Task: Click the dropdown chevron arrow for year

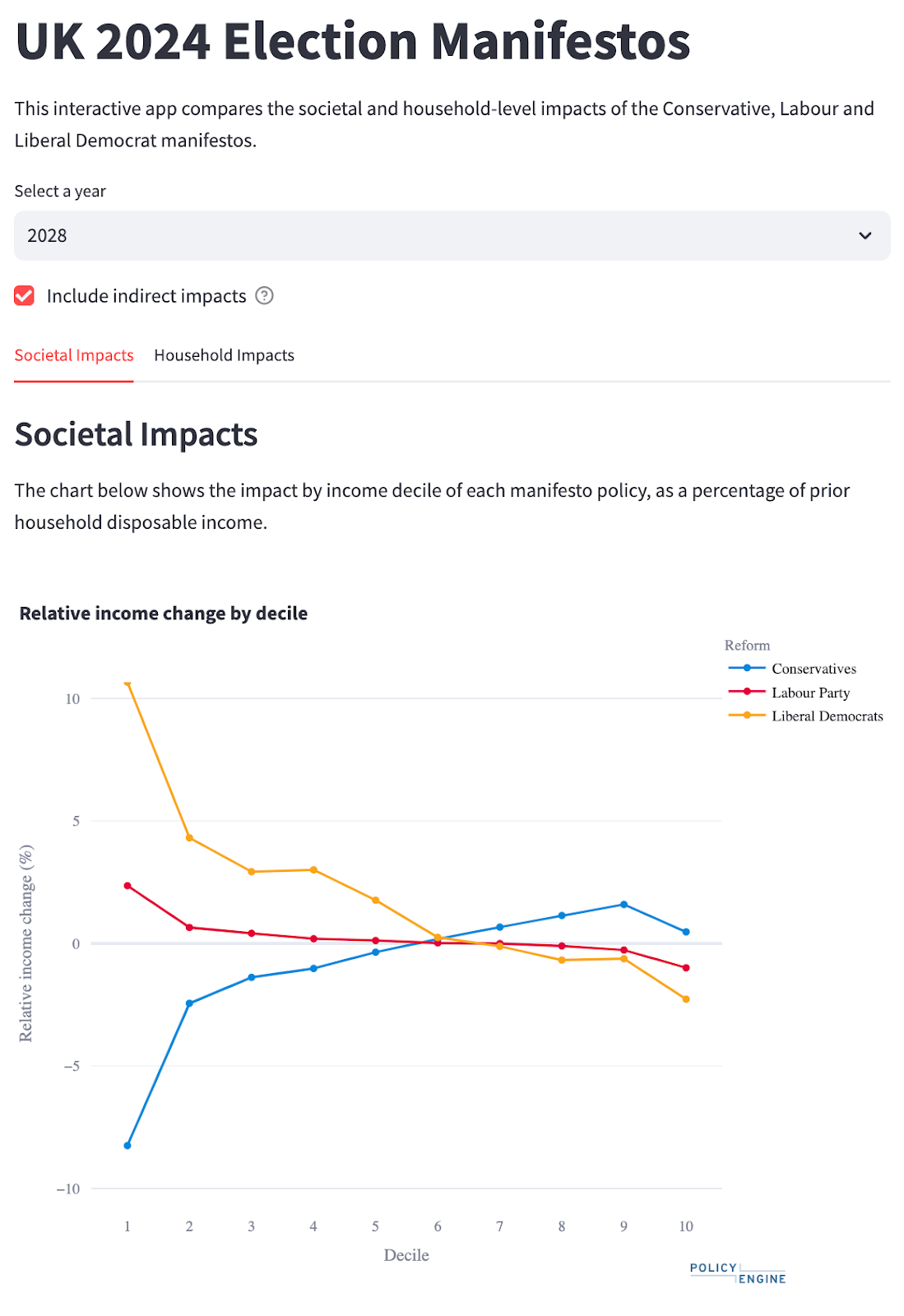Action: pos(865,236)
